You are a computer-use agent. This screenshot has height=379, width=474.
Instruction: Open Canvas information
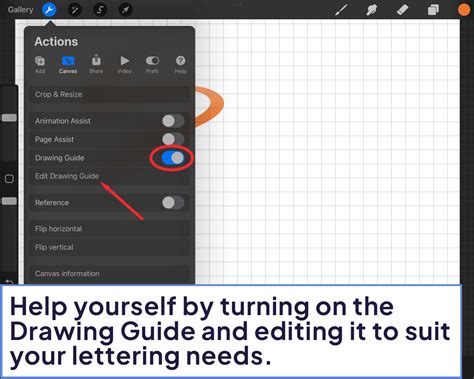(109, 273)
